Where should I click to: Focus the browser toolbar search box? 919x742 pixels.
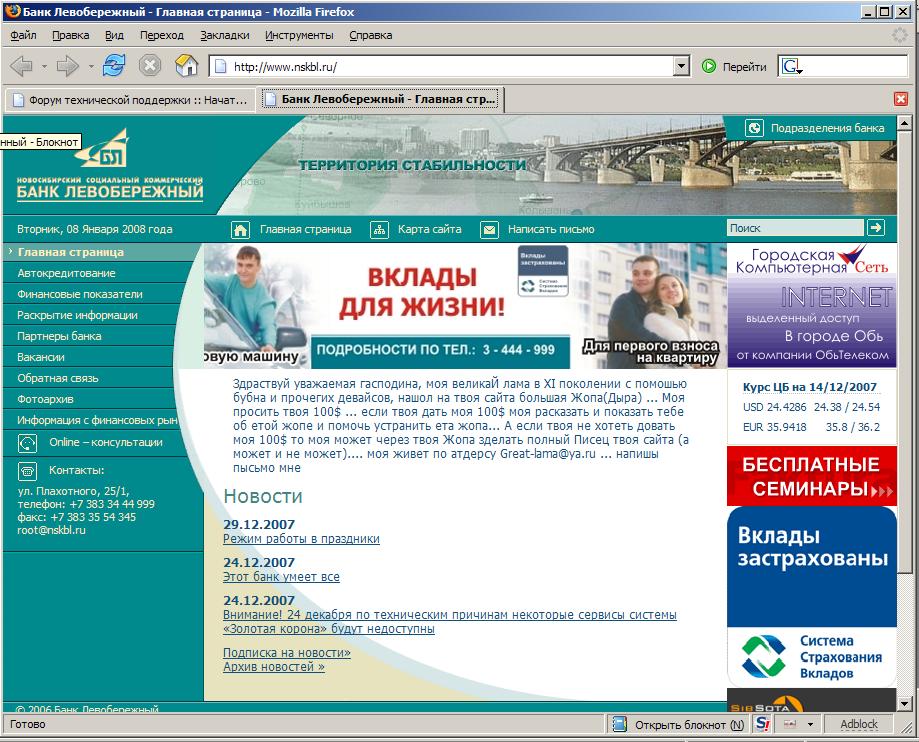855,66
